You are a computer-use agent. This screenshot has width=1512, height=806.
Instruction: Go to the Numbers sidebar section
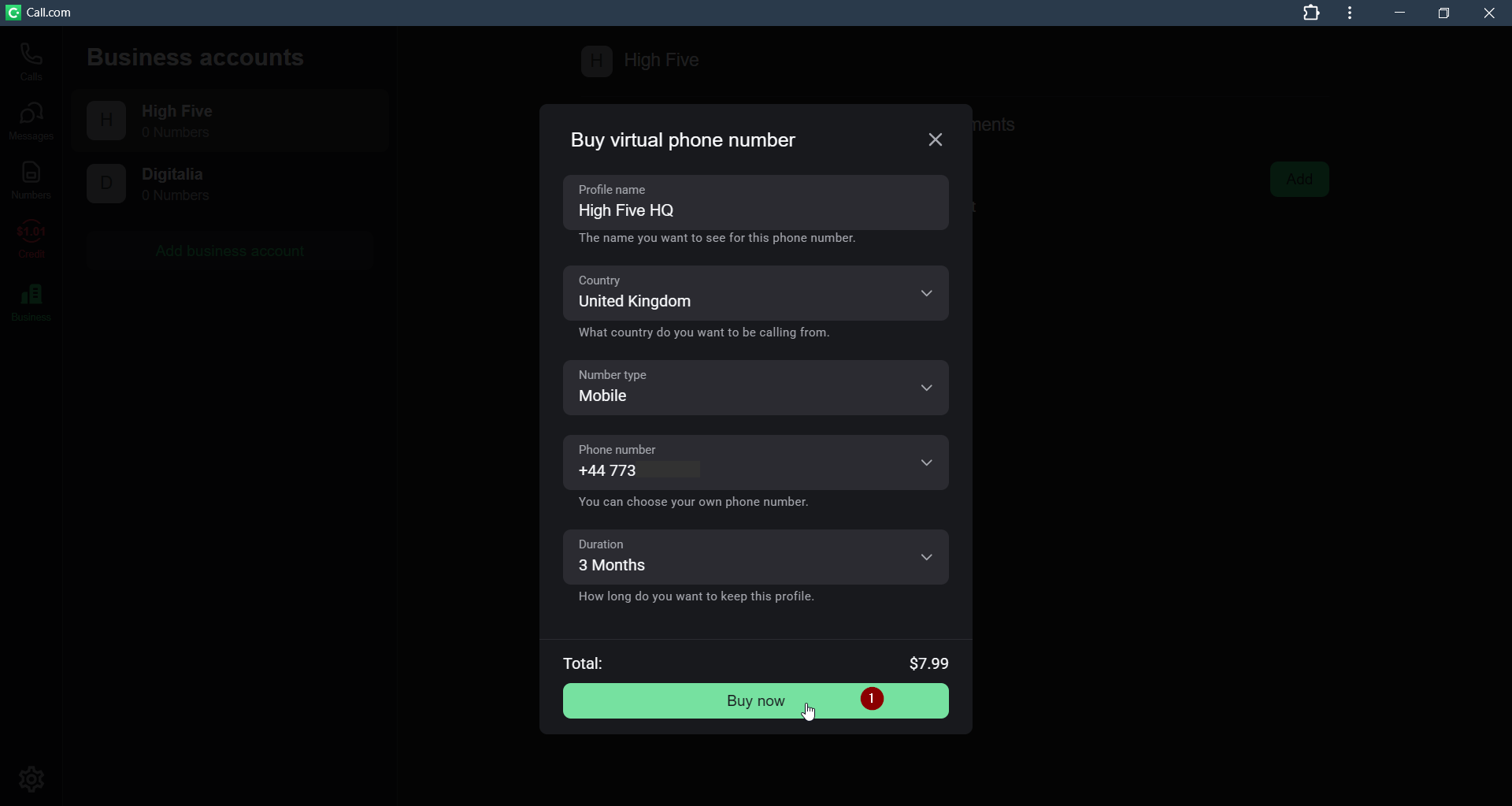coord(31,180)
